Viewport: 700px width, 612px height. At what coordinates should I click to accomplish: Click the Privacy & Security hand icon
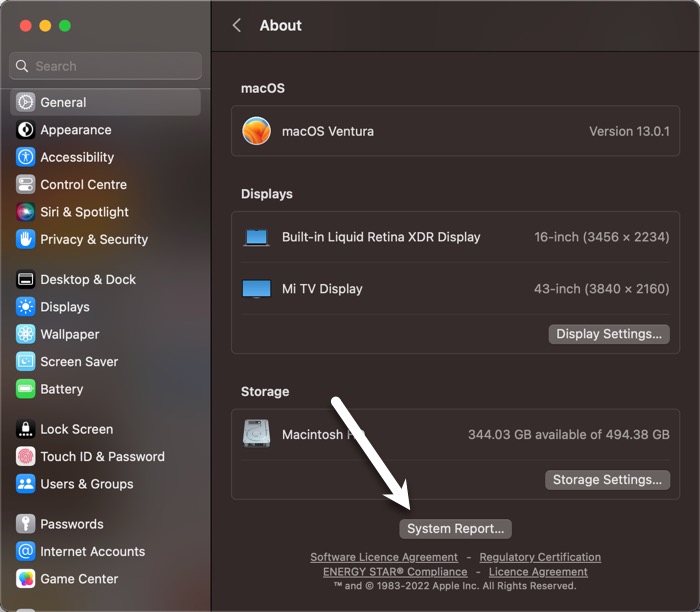click(x=25, y=239)
